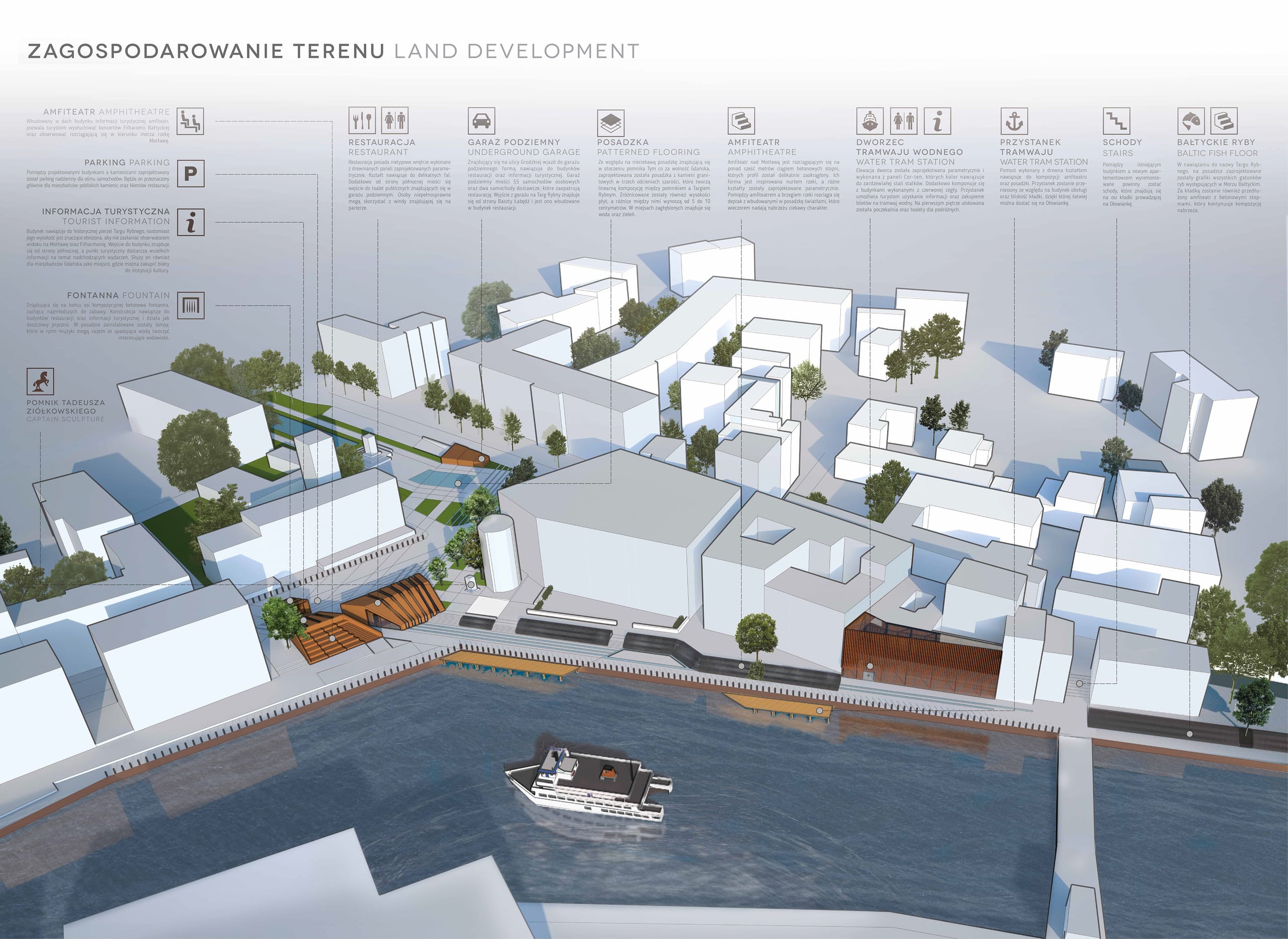Viewport: 1288px width, 939px height.
Task: Select the FONTANNA FOUNTAIN heading
Action: (118, 295)
